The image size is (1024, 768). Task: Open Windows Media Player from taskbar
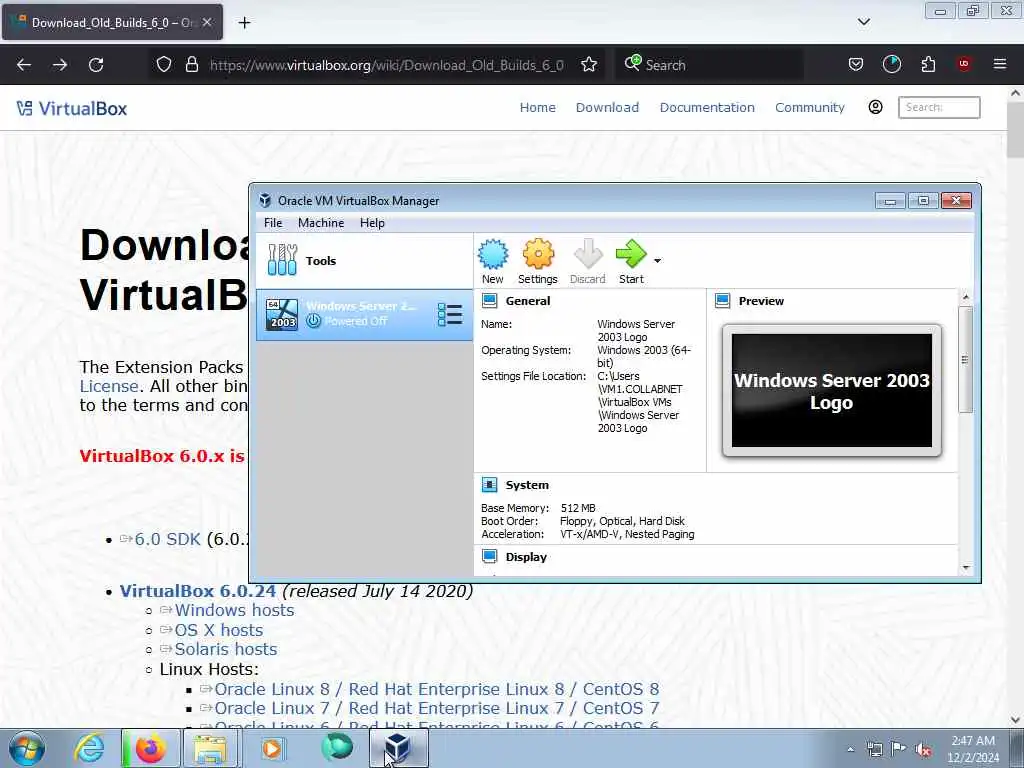[x=272, y=748]
